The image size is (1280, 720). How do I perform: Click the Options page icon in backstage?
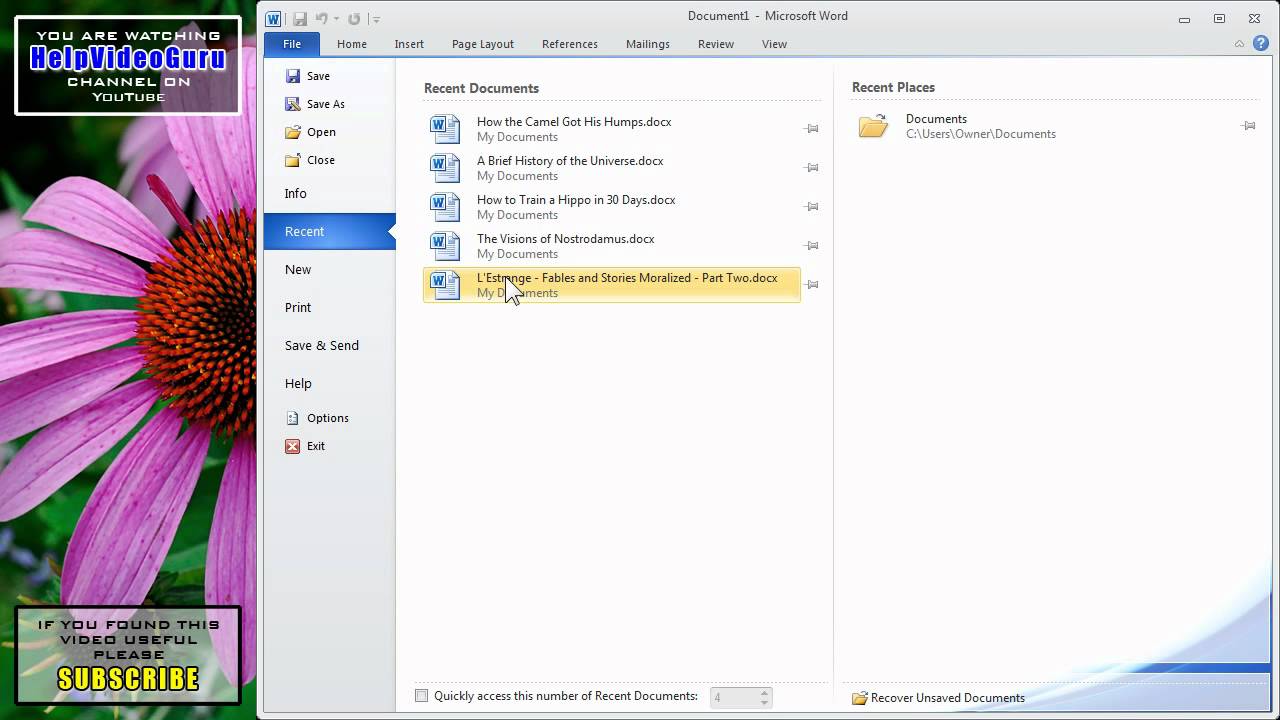coord(292,418)
